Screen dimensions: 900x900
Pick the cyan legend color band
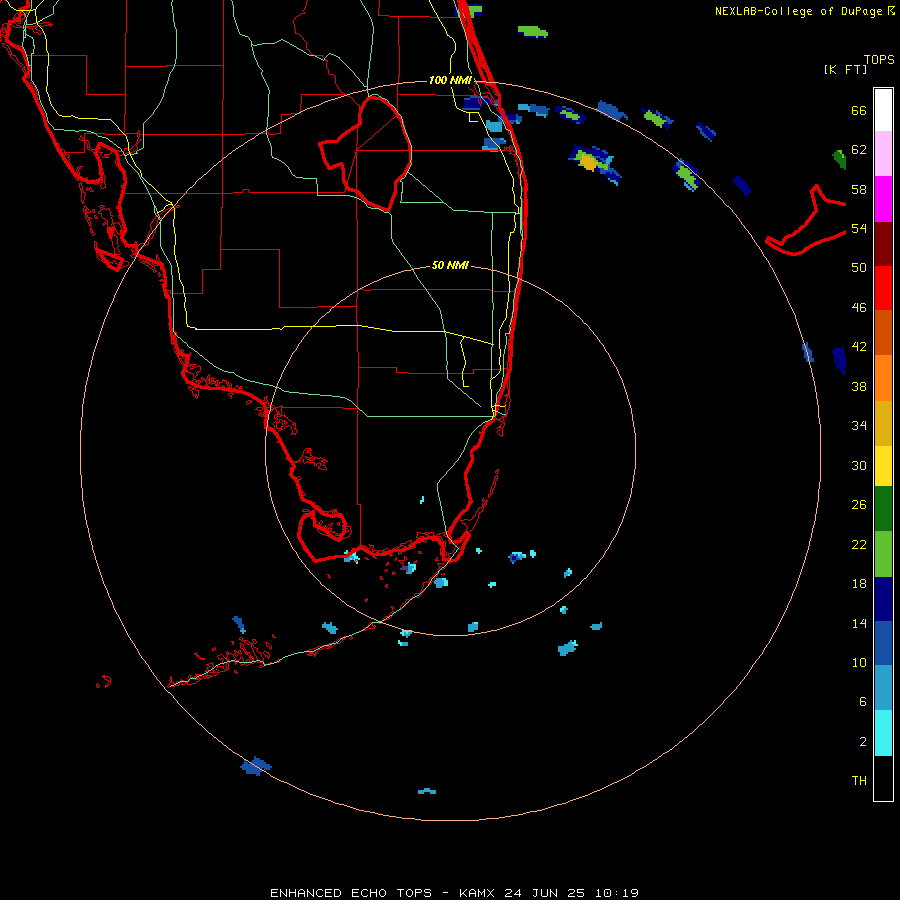click(x=883, y=733)
